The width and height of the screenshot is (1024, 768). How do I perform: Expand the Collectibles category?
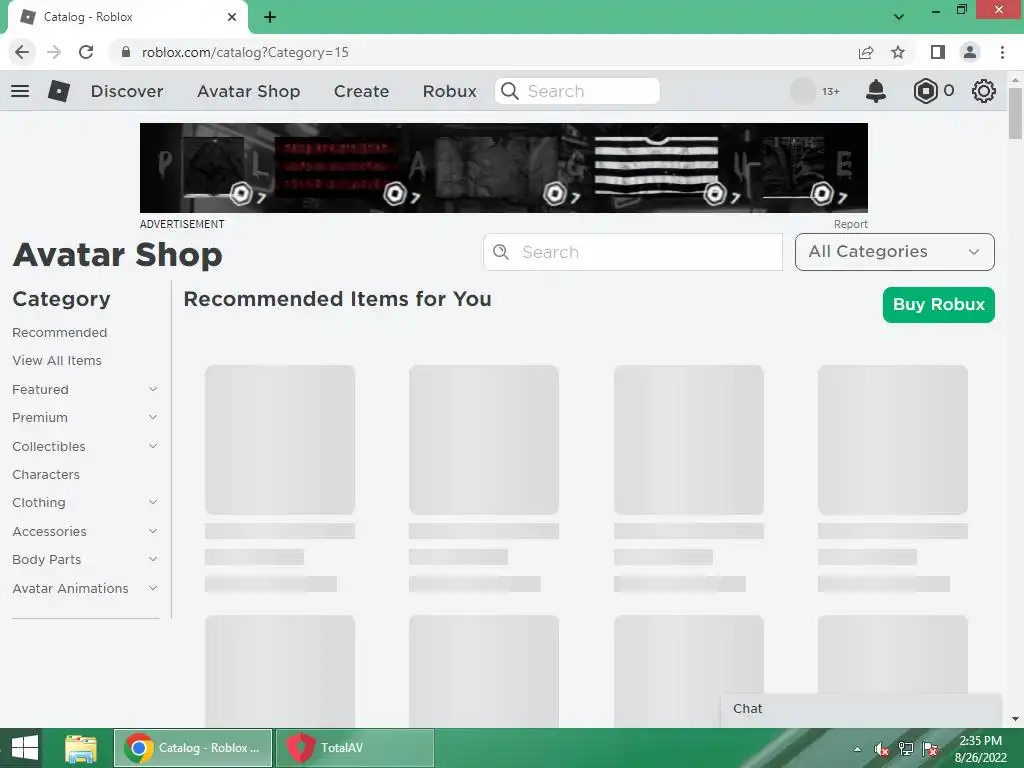click(153, 446)
